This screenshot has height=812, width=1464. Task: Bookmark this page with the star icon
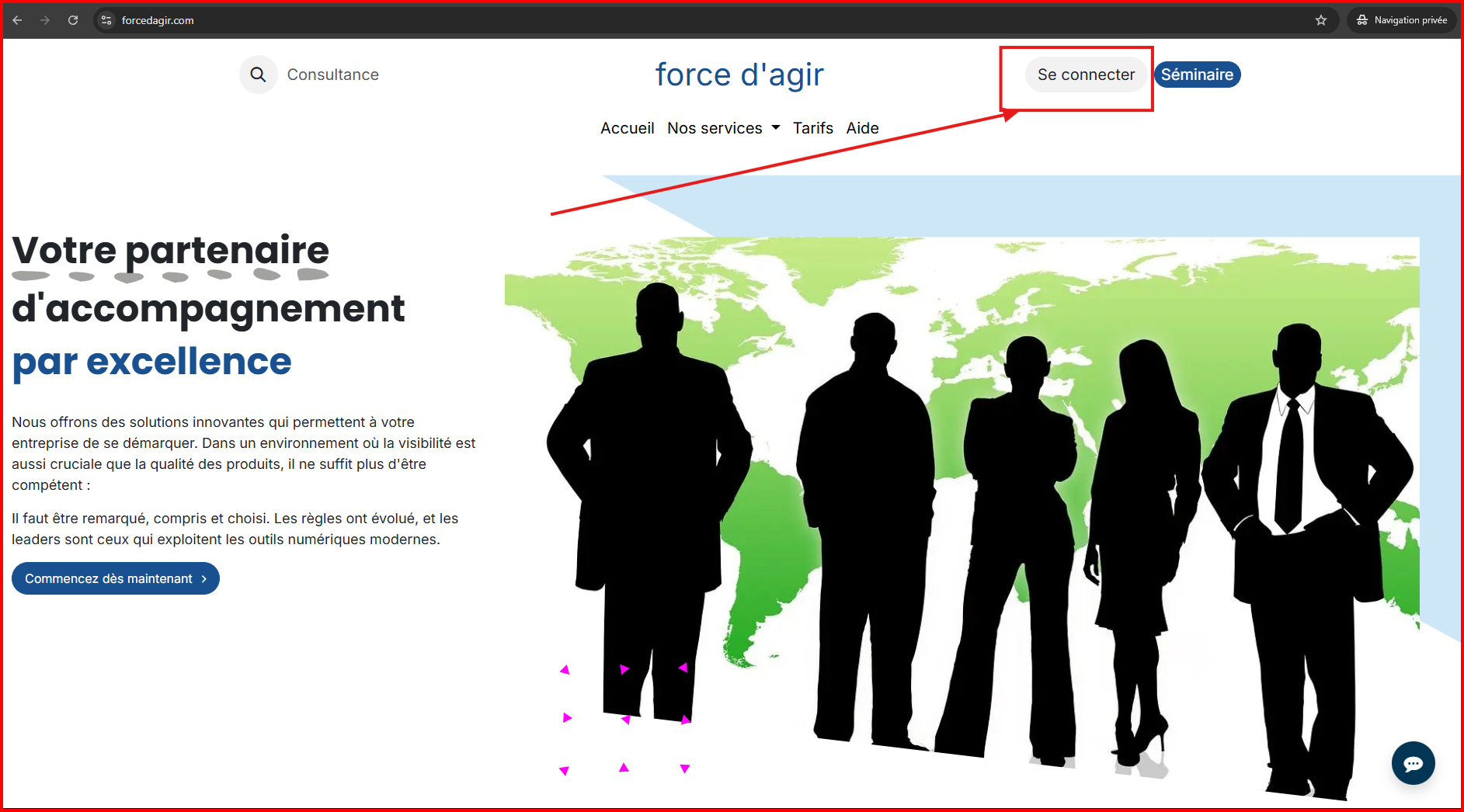[1321, 20]
